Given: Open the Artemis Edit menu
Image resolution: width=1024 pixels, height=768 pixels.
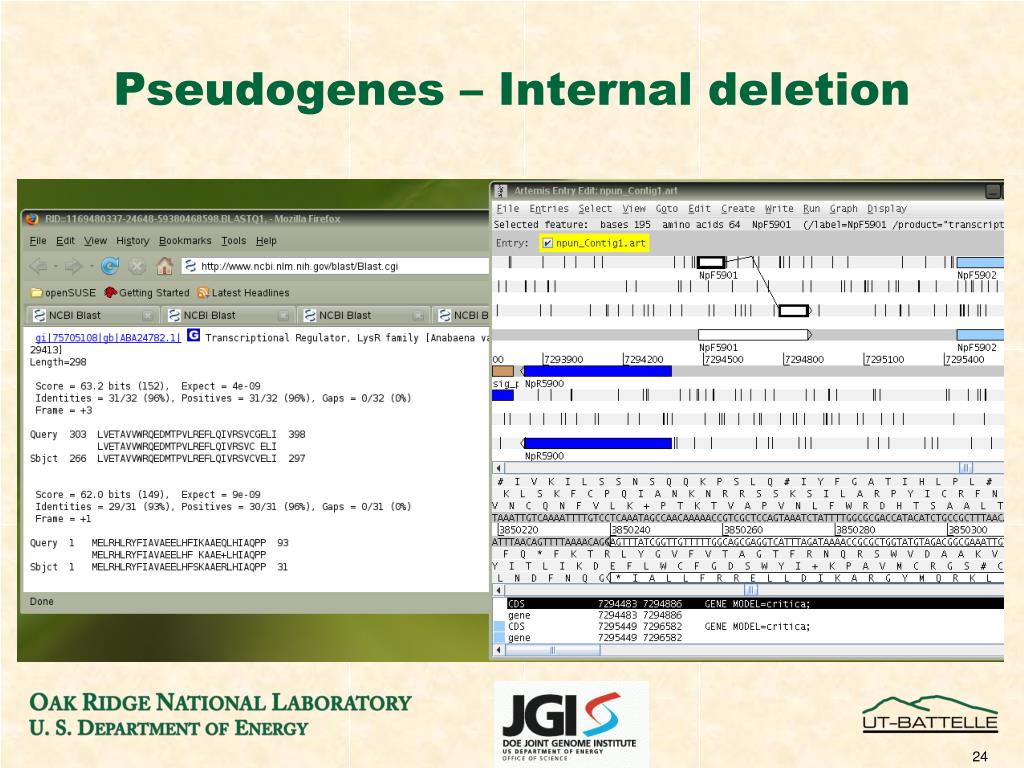Looking at the screenshot, I should [699, 208].
